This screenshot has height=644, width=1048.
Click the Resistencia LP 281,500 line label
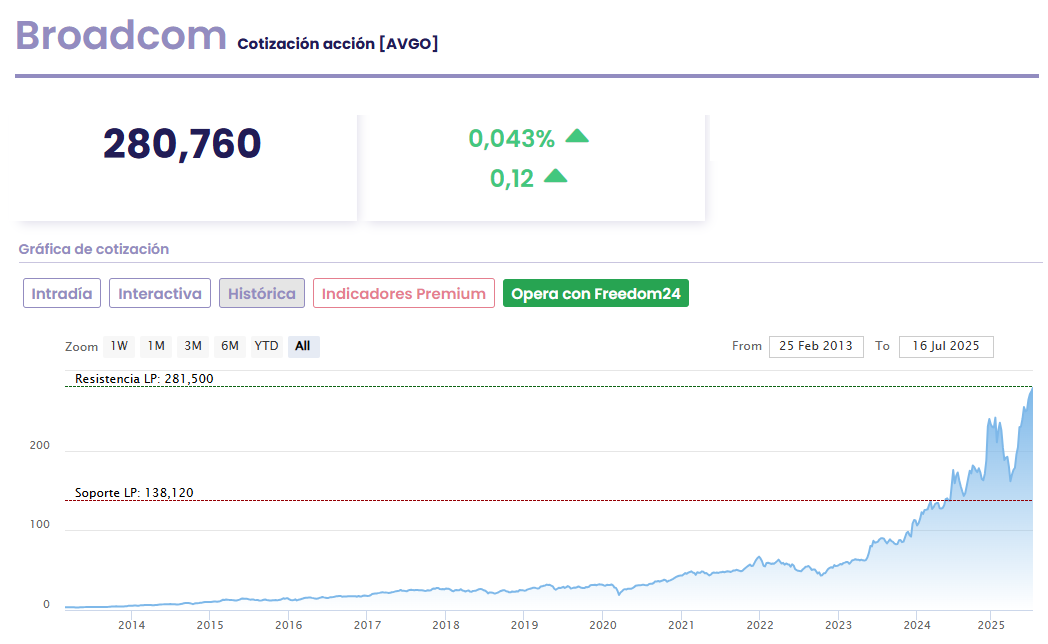(x=144, y=379)
